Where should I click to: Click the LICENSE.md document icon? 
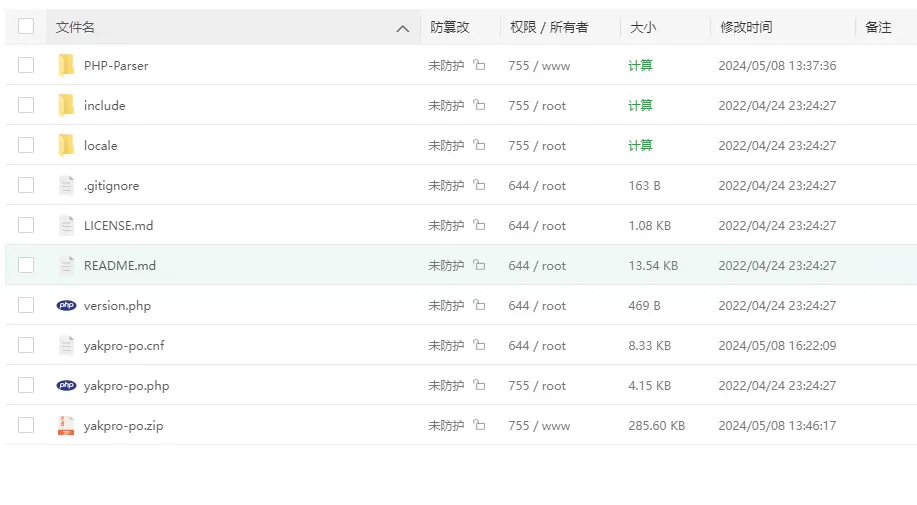click(x=66, y=226)
